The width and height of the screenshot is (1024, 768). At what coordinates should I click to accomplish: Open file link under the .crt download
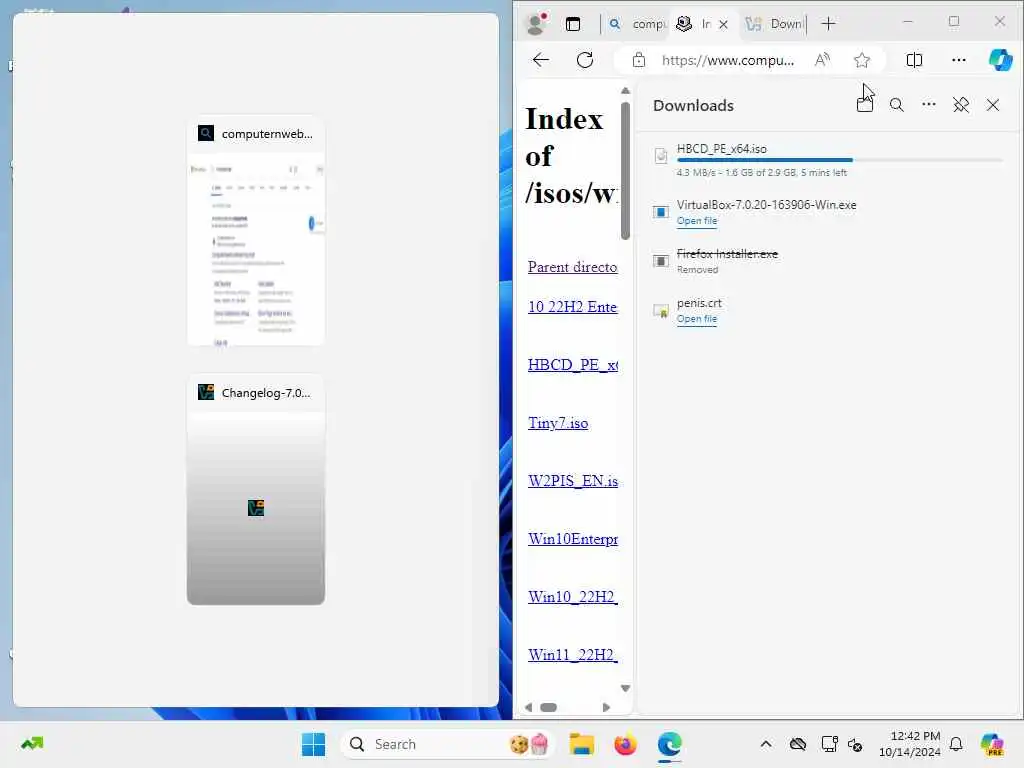point(696,319)
